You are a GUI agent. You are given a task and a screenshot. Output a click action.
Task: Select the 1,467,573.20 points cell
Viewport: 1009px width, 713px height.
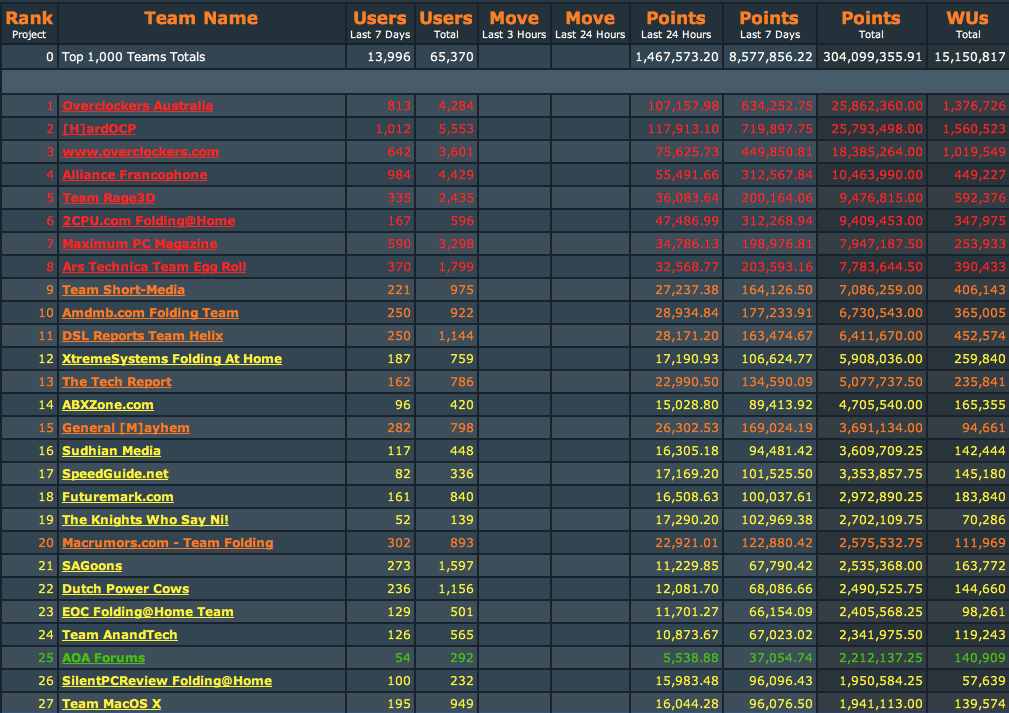(676, 57)
